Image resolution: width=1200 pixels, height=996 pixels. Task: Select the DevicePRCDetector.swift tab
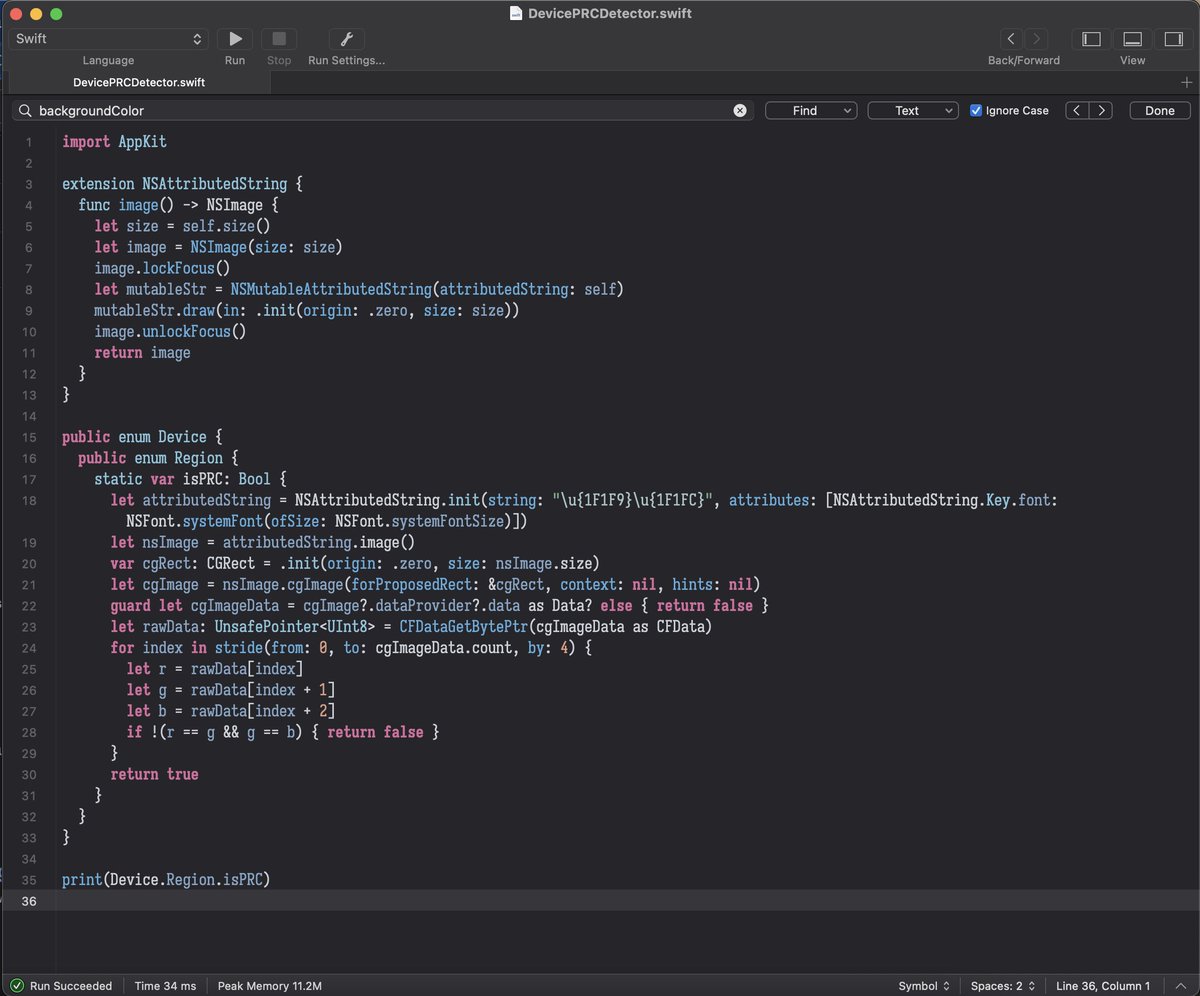tap(138, 83)
